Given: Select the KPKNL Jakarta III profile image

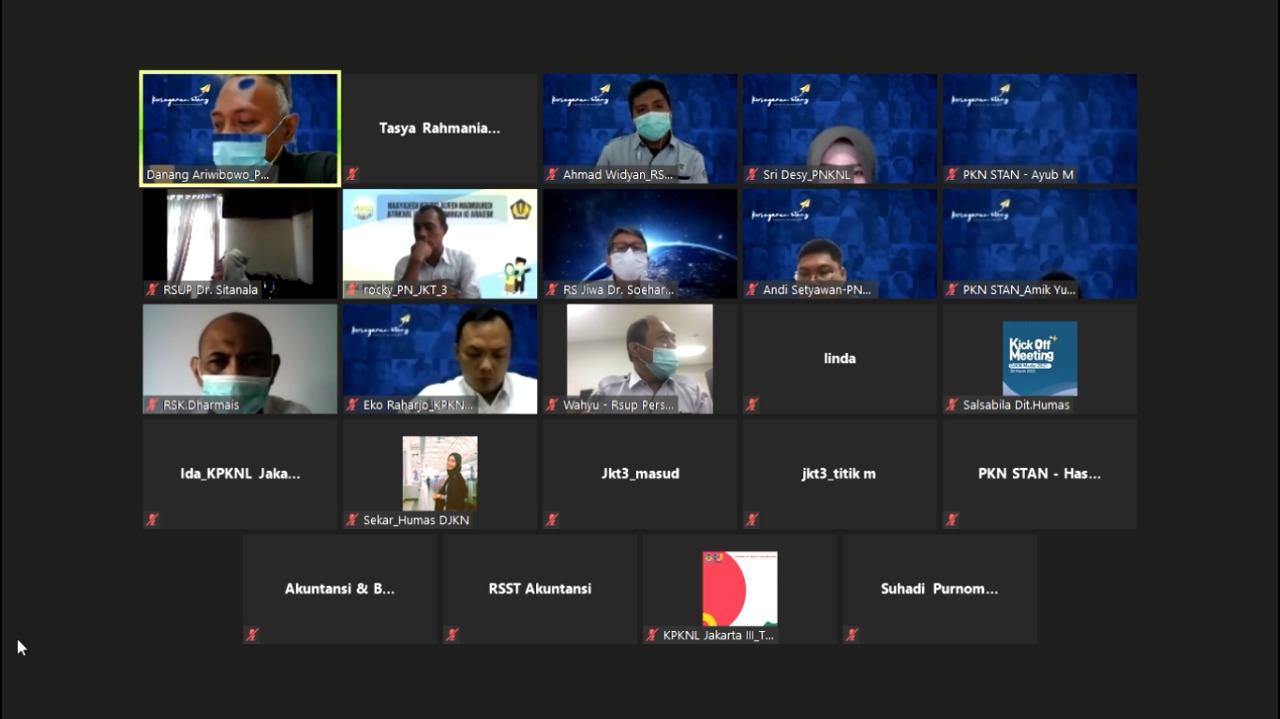Looking at the screenshot, I should click(x=739, y=588).
